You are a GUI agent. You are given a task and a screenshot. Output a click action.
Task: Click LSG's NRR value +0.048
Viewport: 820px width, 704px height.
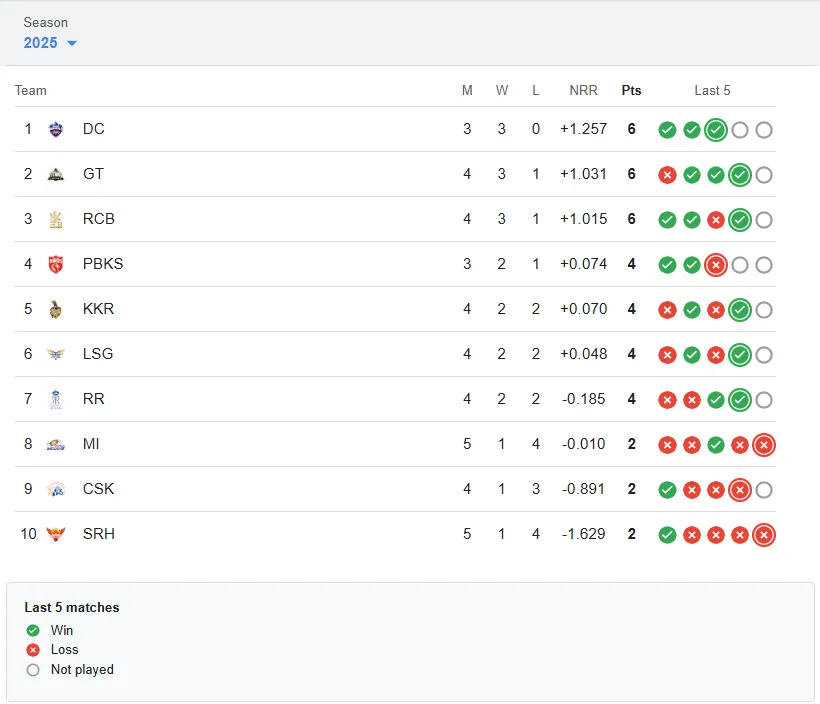coord(584,354)
